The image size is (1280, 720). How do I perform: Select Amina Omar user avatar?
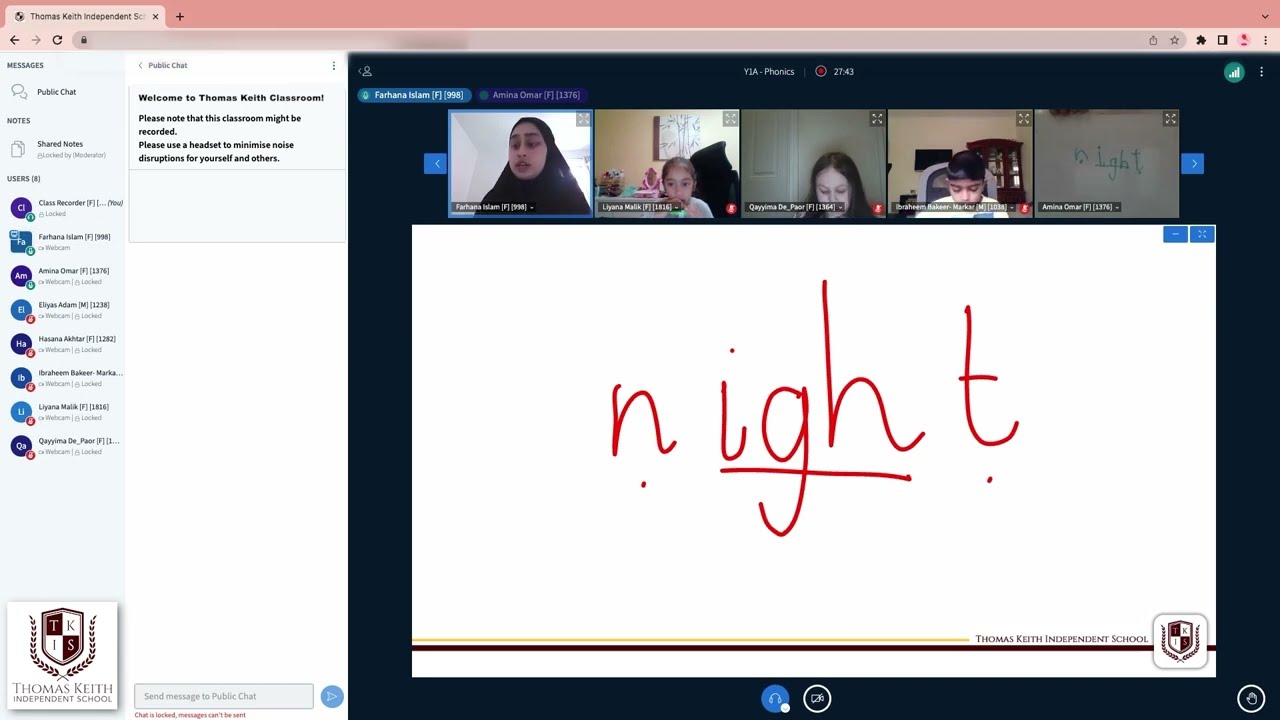click(21, 276)
